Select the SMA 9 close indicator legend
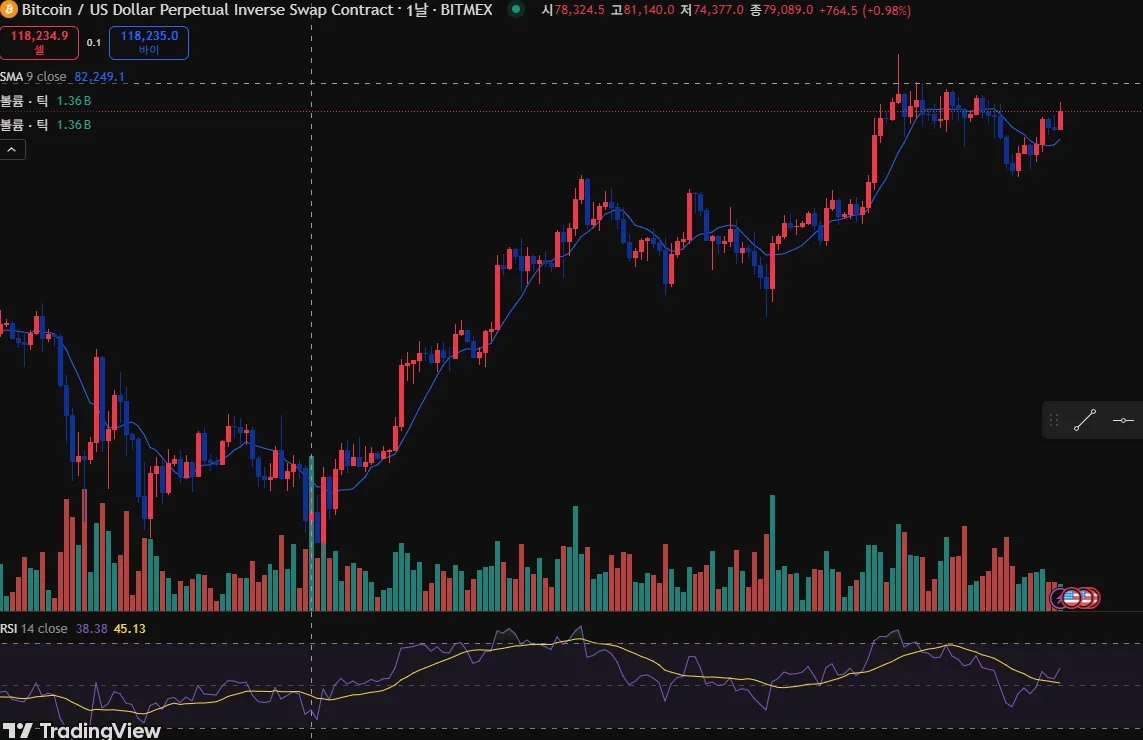Viewport: 1143px width, 740px height. (x=34, y=77)
